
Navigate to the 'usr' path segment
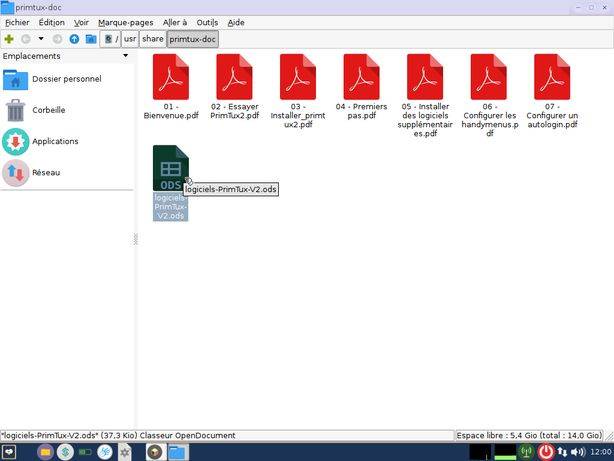click(x=130, y=39)
